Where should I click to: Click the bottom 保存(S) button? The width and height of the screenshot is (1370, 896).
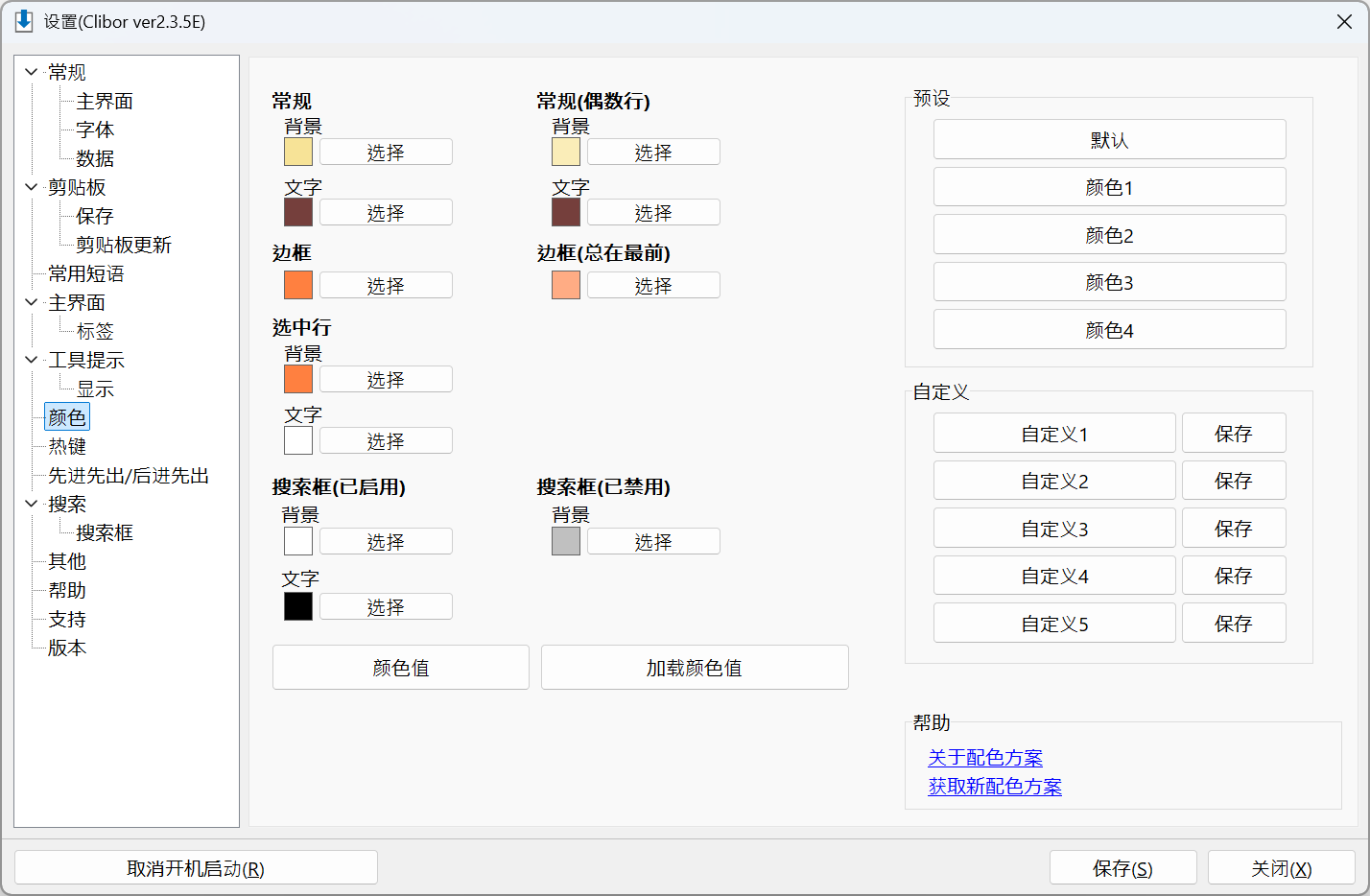point(1123,868)
